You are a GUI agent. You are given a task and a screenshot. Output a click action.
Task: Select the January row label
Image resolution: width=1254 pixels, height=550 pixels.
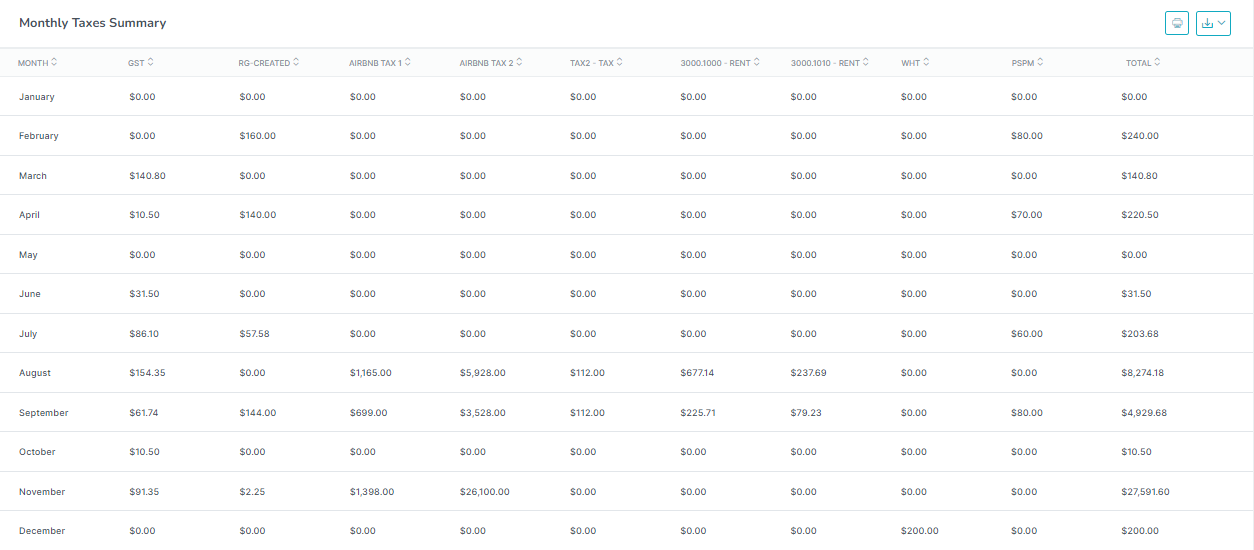pos(37,97)
